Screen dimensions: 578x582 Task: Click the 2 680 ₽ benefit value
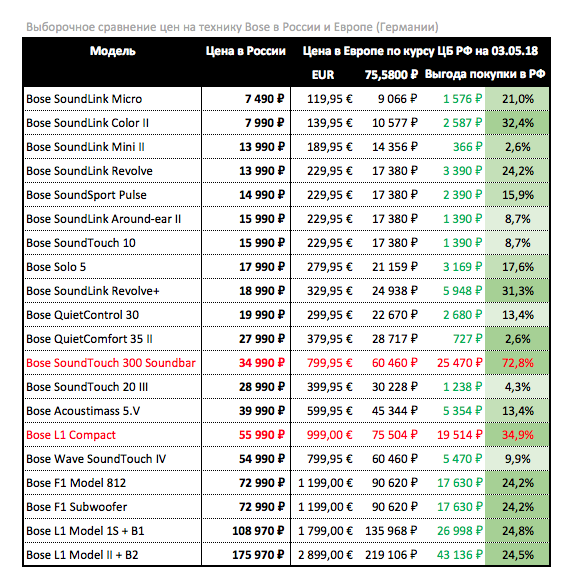tap(463, 315)
